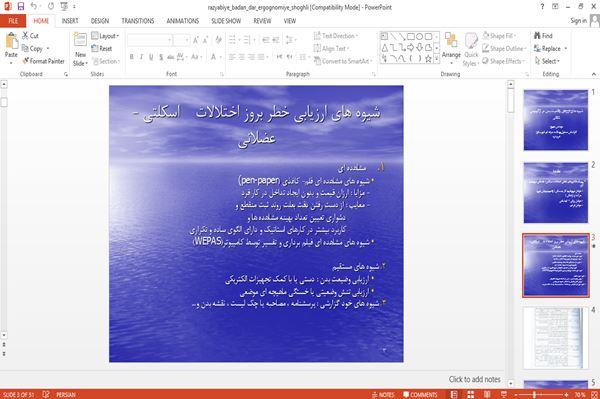
Task: Click Replace button in Editing group
Action: click(x=550, y=49)
